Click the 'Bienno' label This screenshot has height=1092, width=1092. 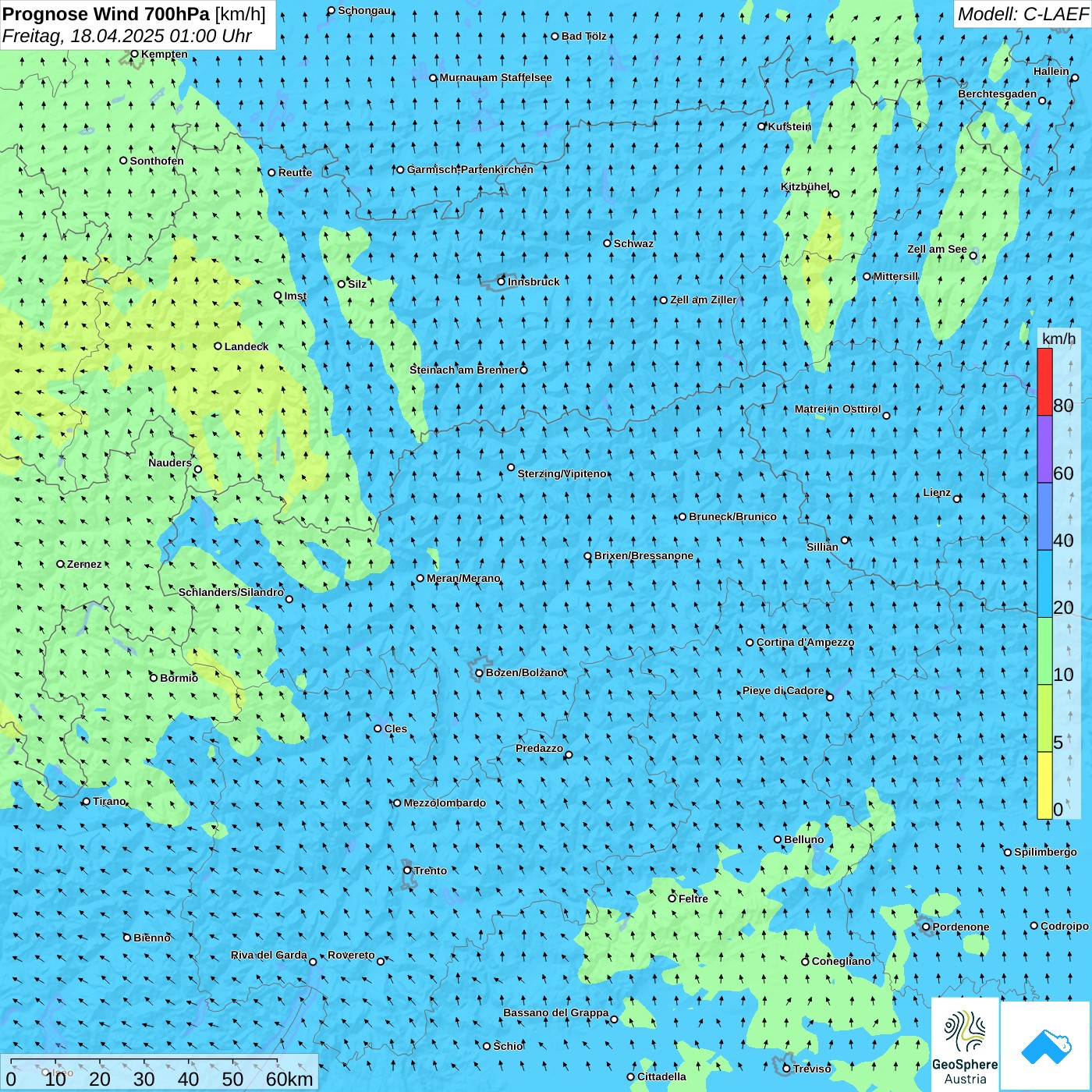click(x=151, y=938)
